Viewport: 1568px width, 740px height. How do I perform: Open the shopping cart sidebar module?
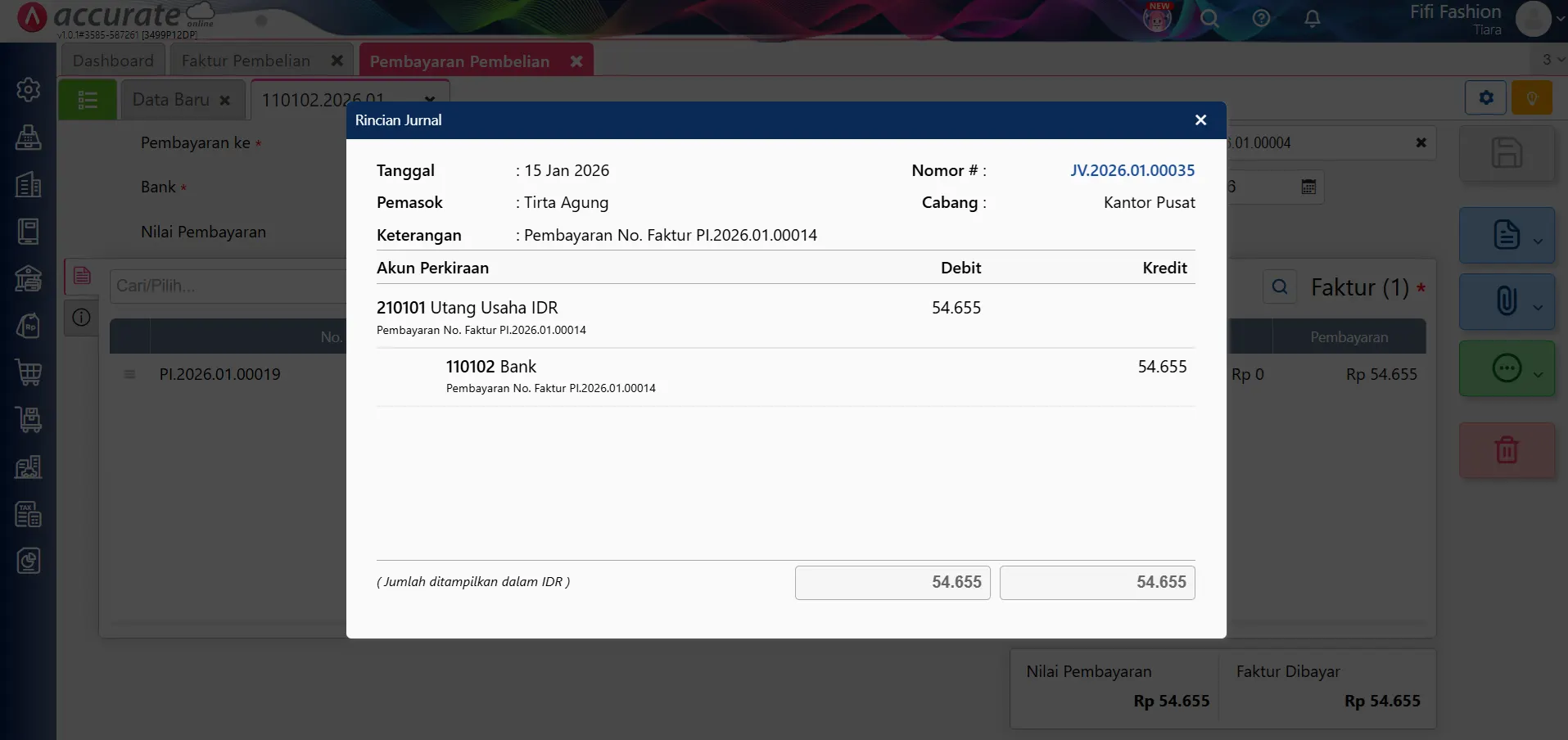pyautogui.click(x=29, y=373)
